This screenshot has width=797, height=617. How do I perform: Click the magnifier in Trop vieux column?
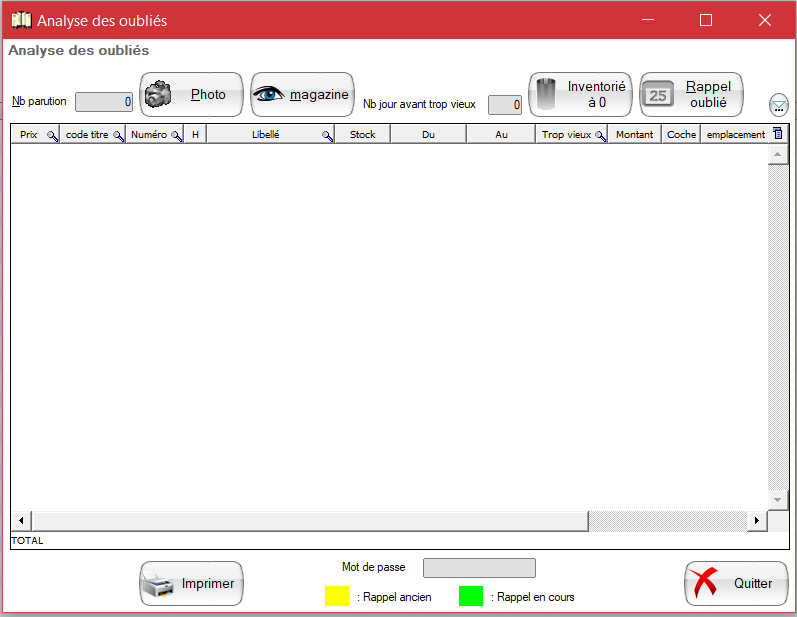coord(600,135)
